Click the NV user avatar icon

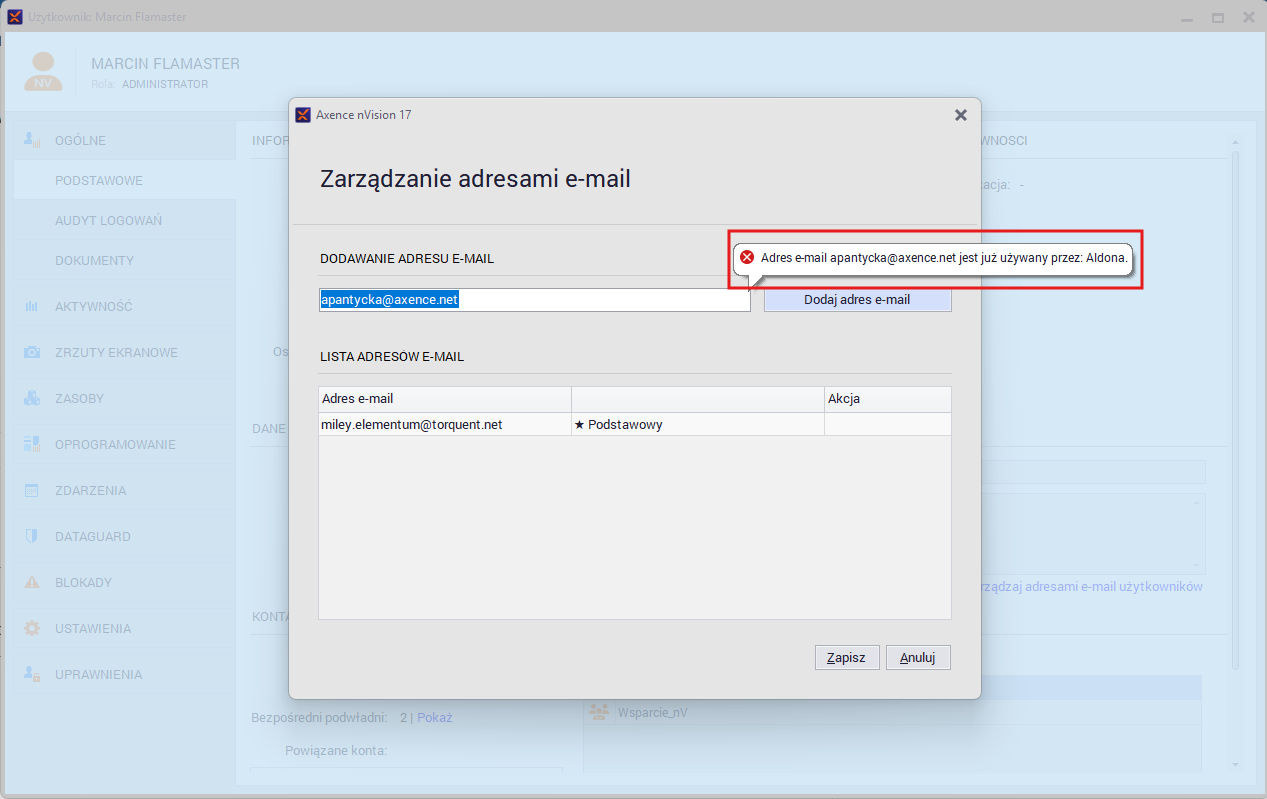43,72
